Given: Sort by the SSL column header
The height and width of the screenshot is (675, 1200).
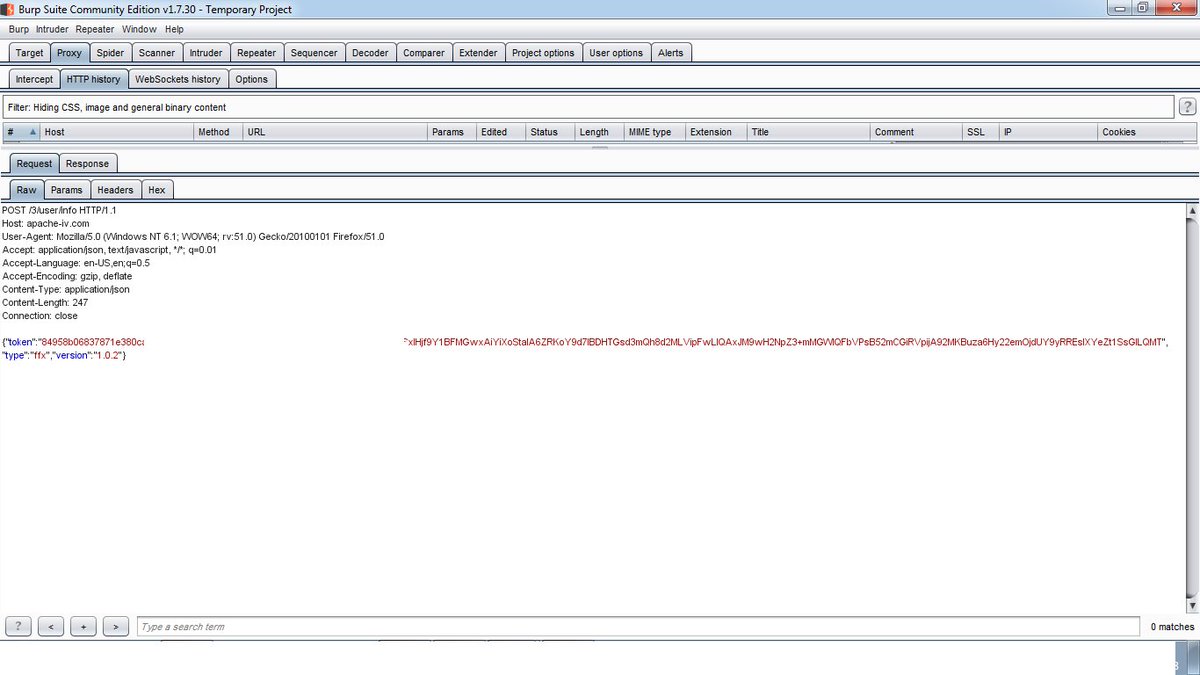Looking at the screenshot, I should pyautogui.click(x=980, y=132).
